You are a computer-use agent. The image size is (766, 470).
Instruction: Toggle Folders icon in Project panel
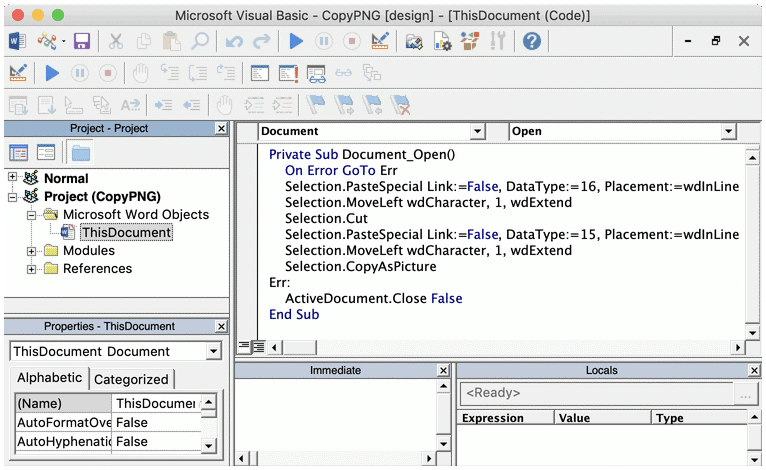pos(81,153)
